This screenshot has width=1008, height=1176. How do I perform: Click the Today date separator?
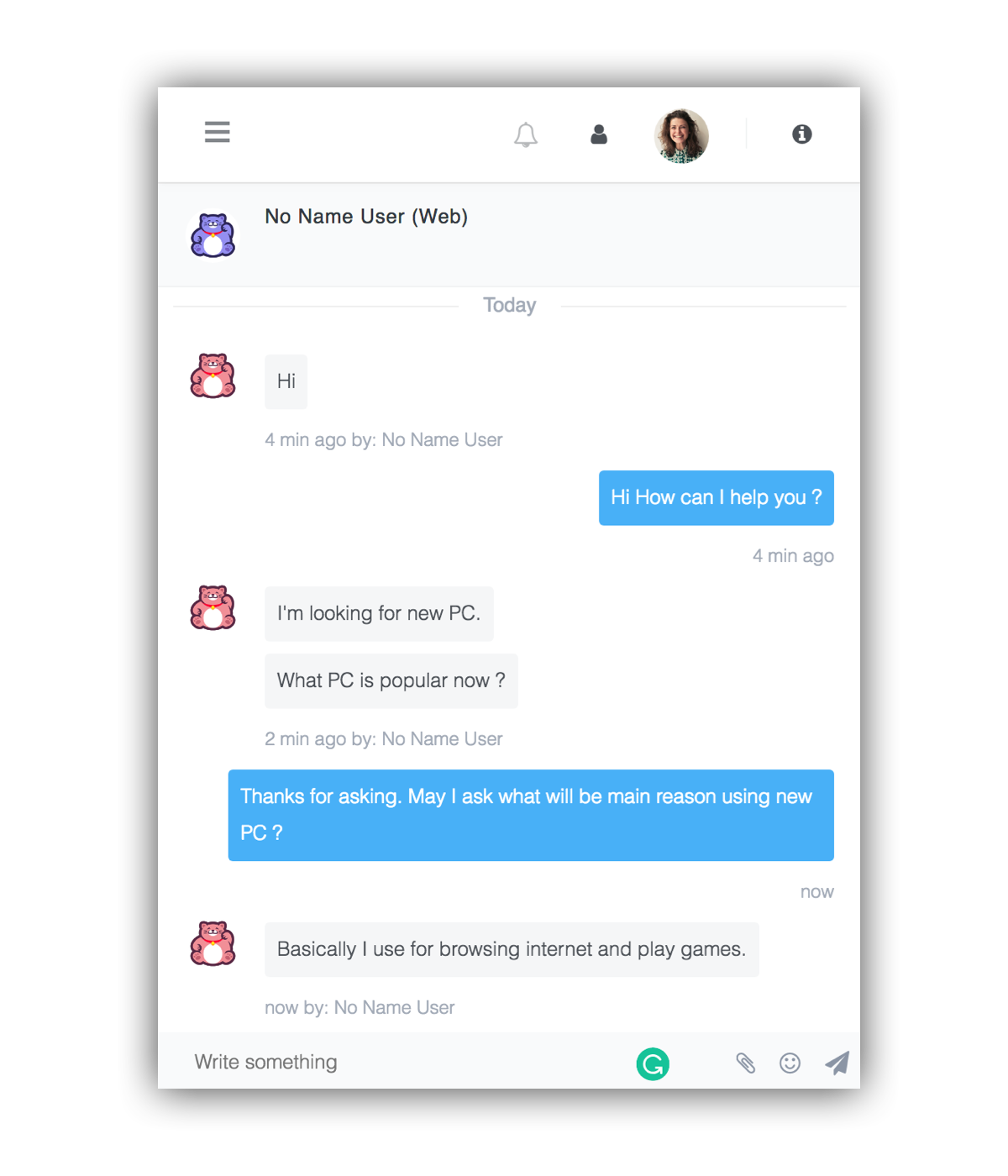tap(509, 305)
